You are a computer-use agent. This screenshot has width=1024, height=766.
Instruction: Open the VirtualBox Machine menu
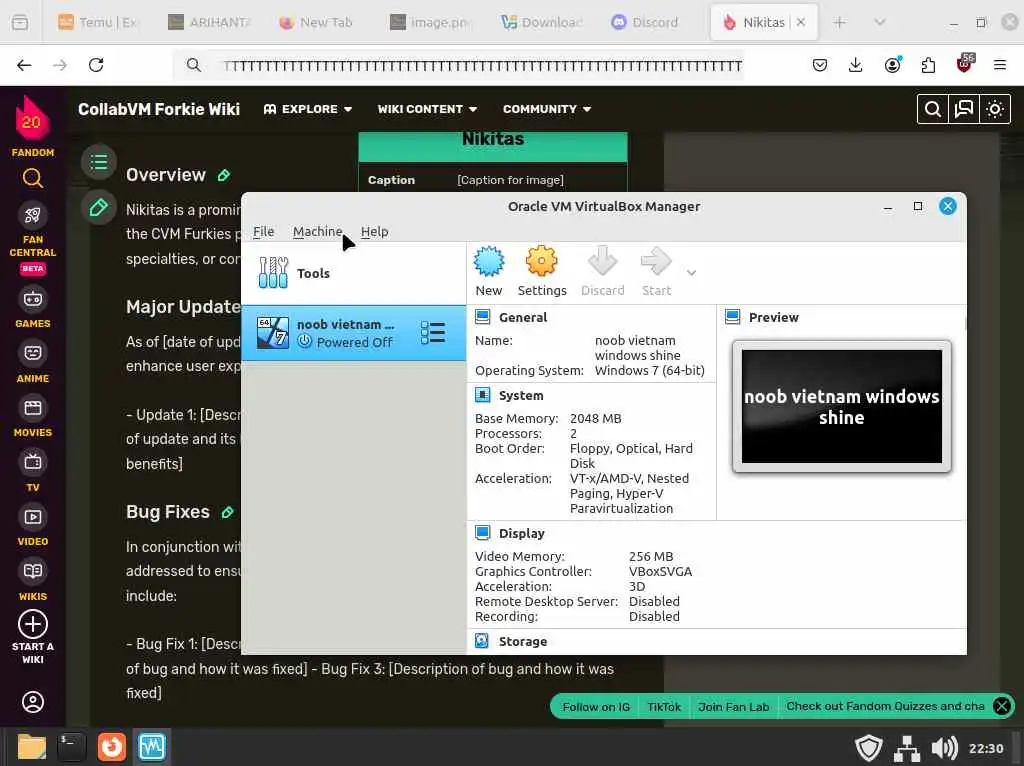(x=317, y=231)
